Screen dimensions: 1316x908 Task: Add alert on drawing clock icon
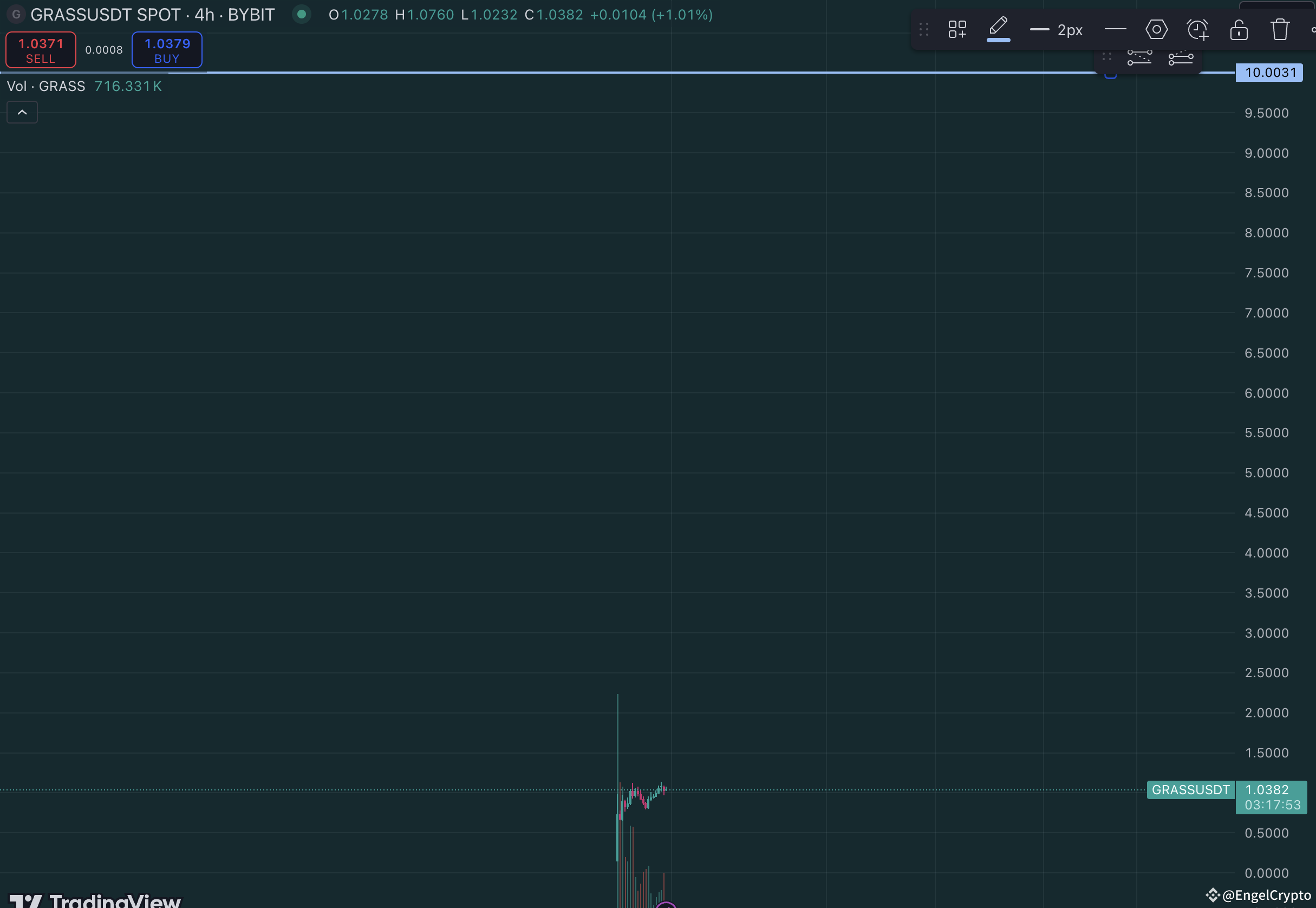(x=1198, y=30)
